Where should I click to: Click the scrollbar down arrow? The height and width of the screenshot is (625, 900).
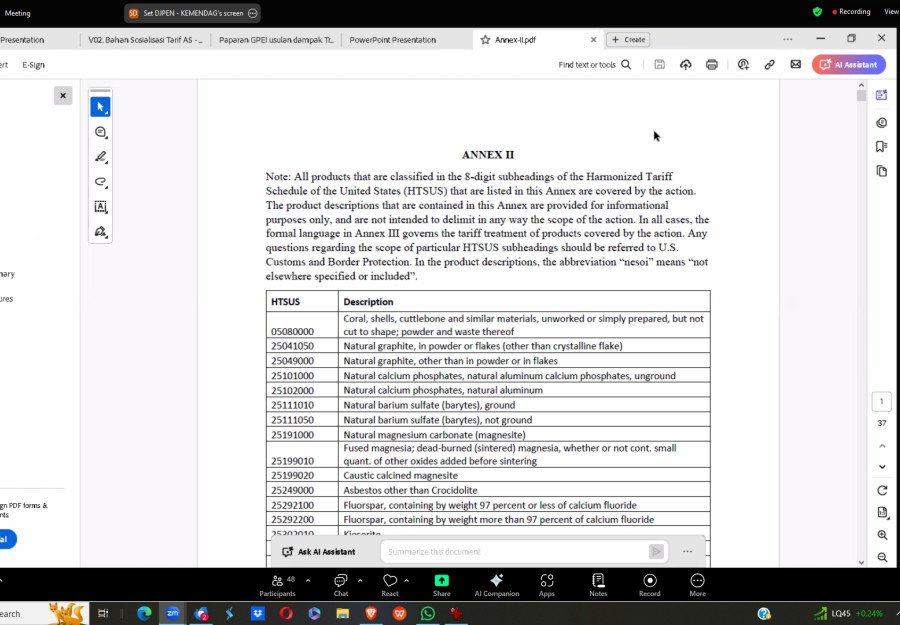[861, 562]
